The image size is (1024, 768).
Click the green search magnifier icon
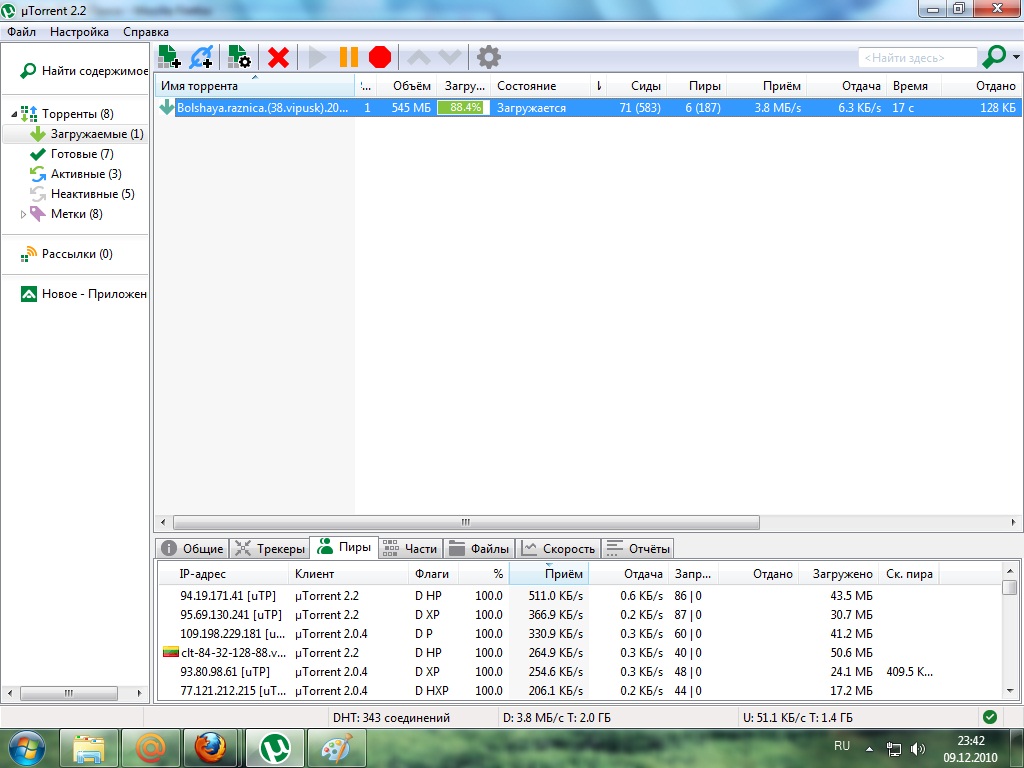tap(994, 57)
